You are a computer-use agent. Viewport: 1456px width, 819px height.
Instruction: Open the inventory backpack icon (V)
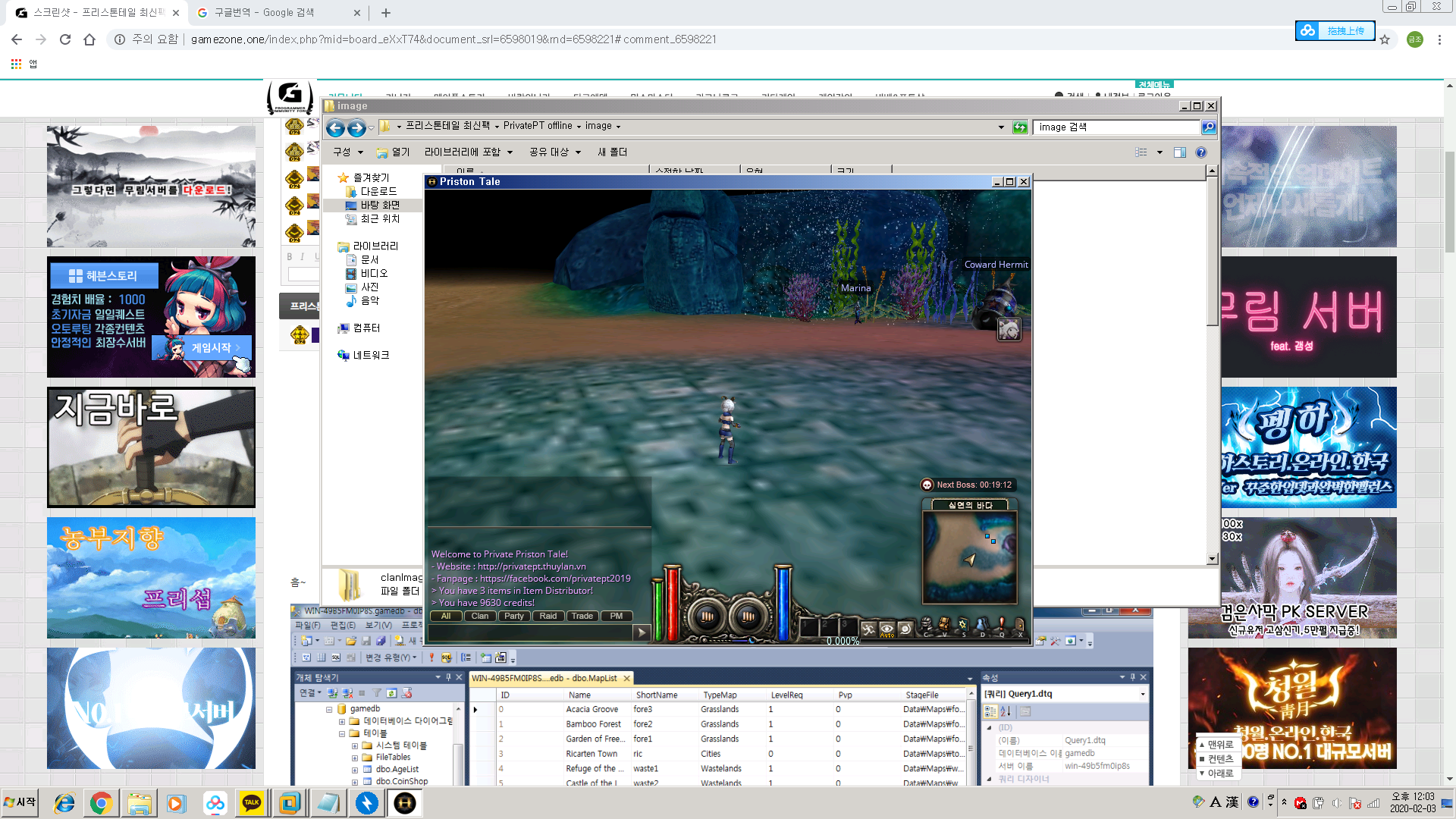tap(945, 626)
